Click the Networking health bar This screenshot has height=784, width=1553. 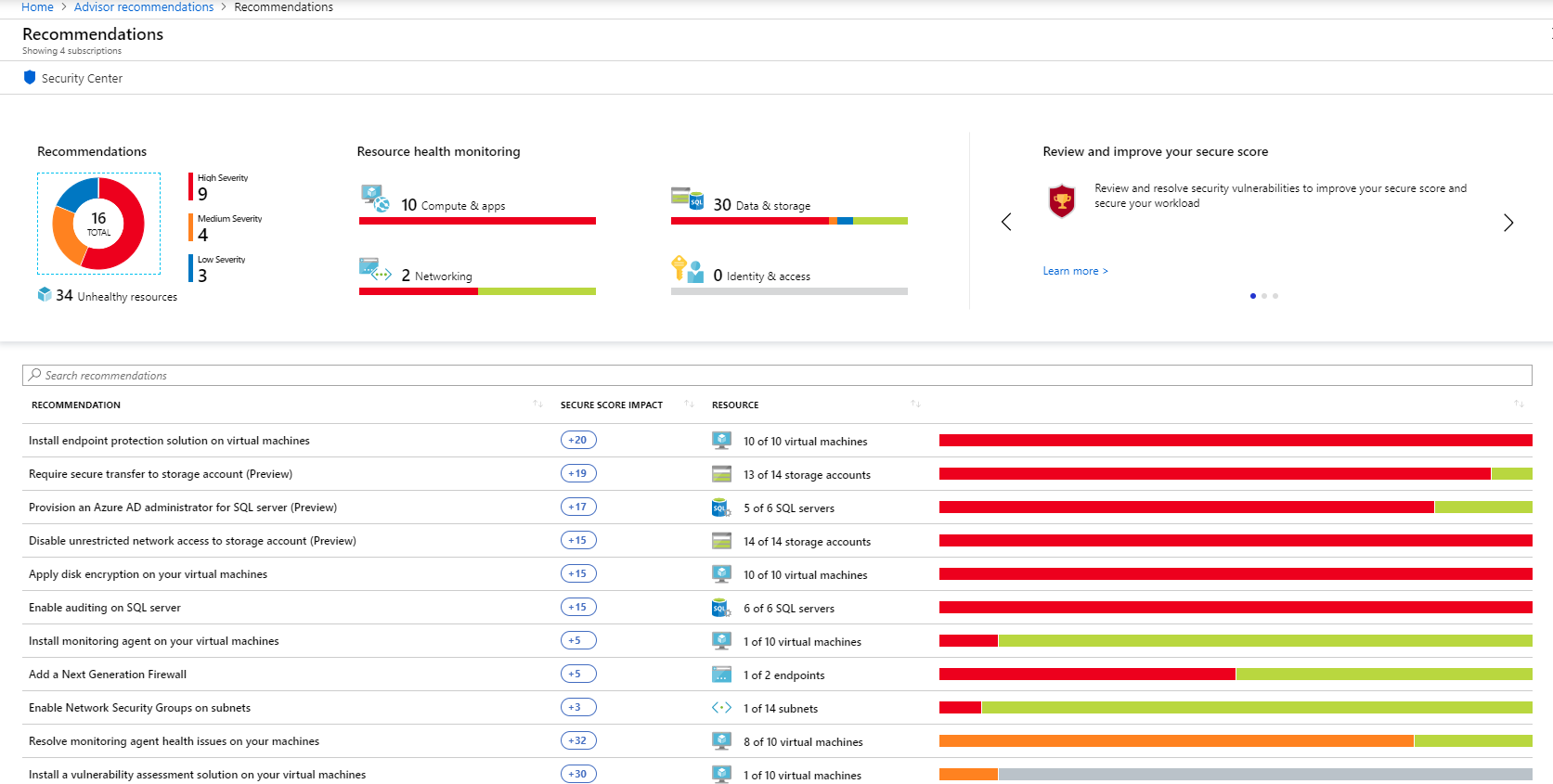[477, 291]
